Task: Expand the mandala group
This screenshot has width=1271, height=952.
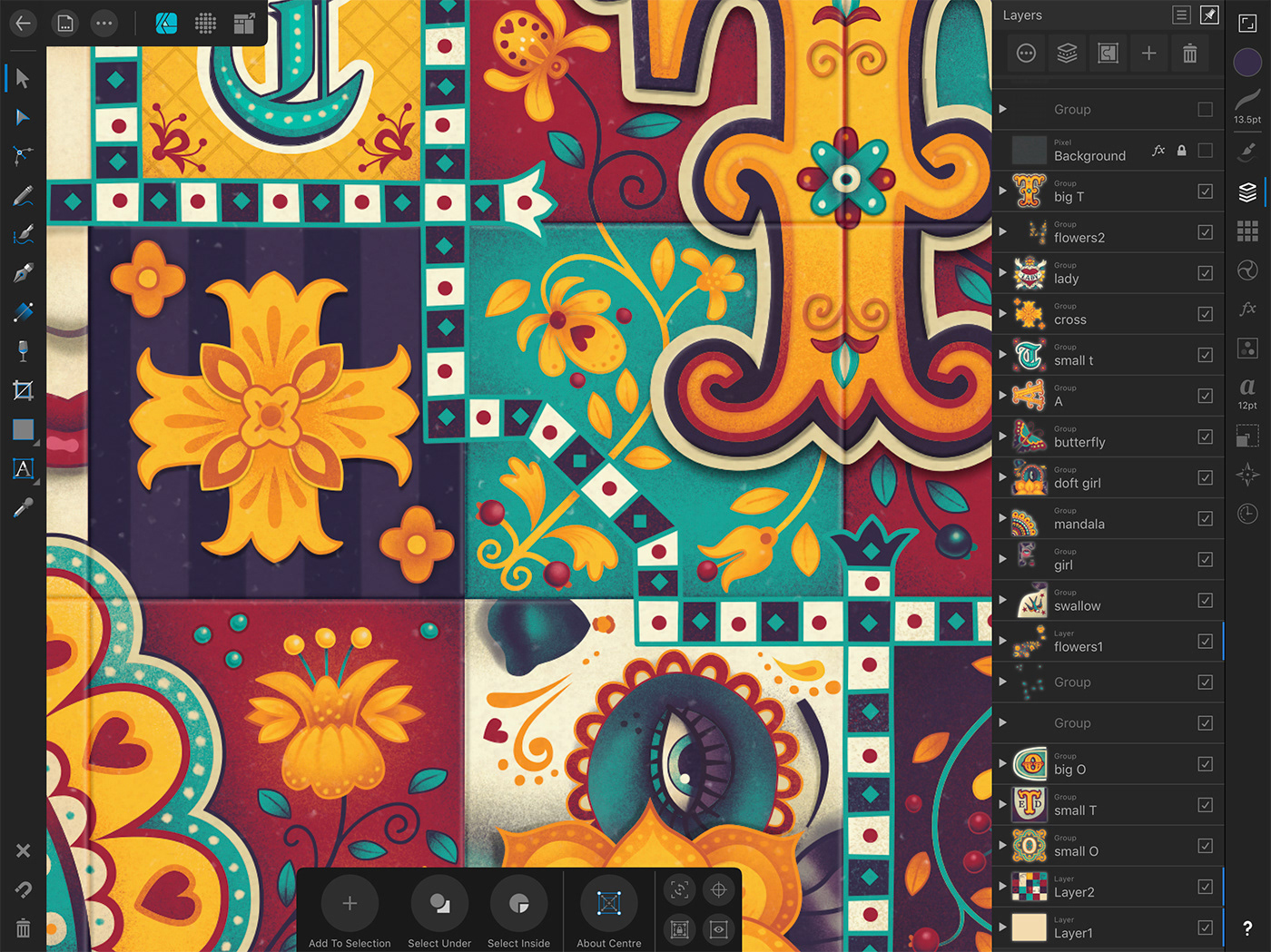Action: click(1002, 517)
